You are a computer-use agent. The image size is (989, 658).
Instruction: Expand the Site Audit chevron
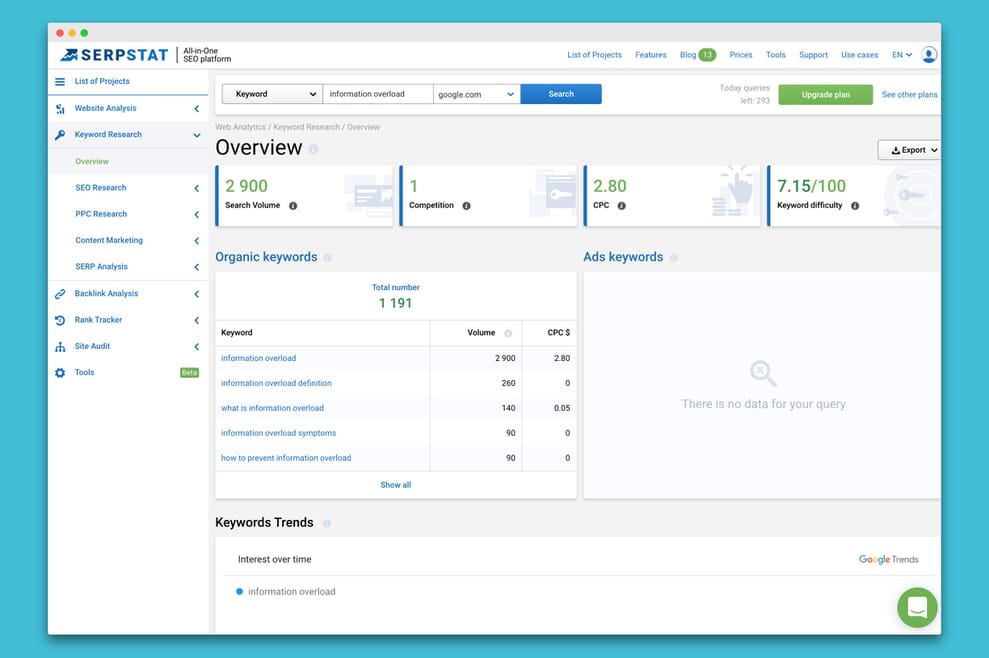[197, 346]
